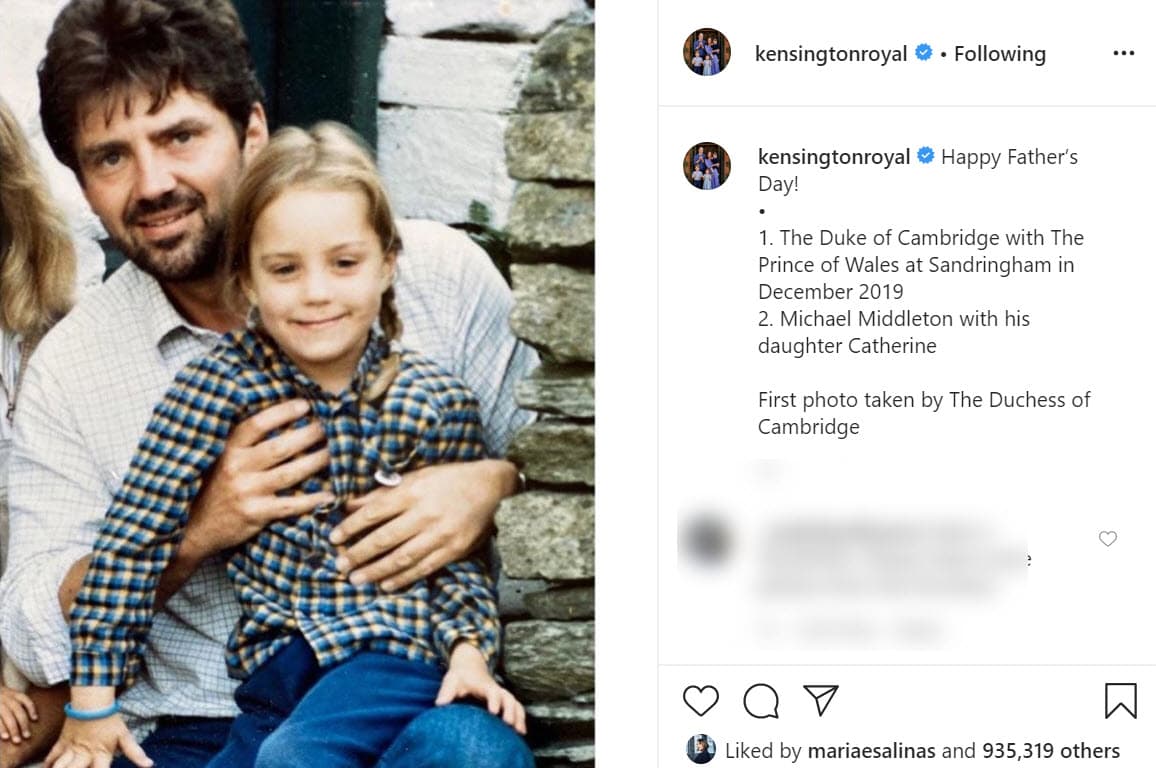Click the verified badge beside the caption username
The width and height of the screenshot is (1156, 768).
[x=925, y=157]
